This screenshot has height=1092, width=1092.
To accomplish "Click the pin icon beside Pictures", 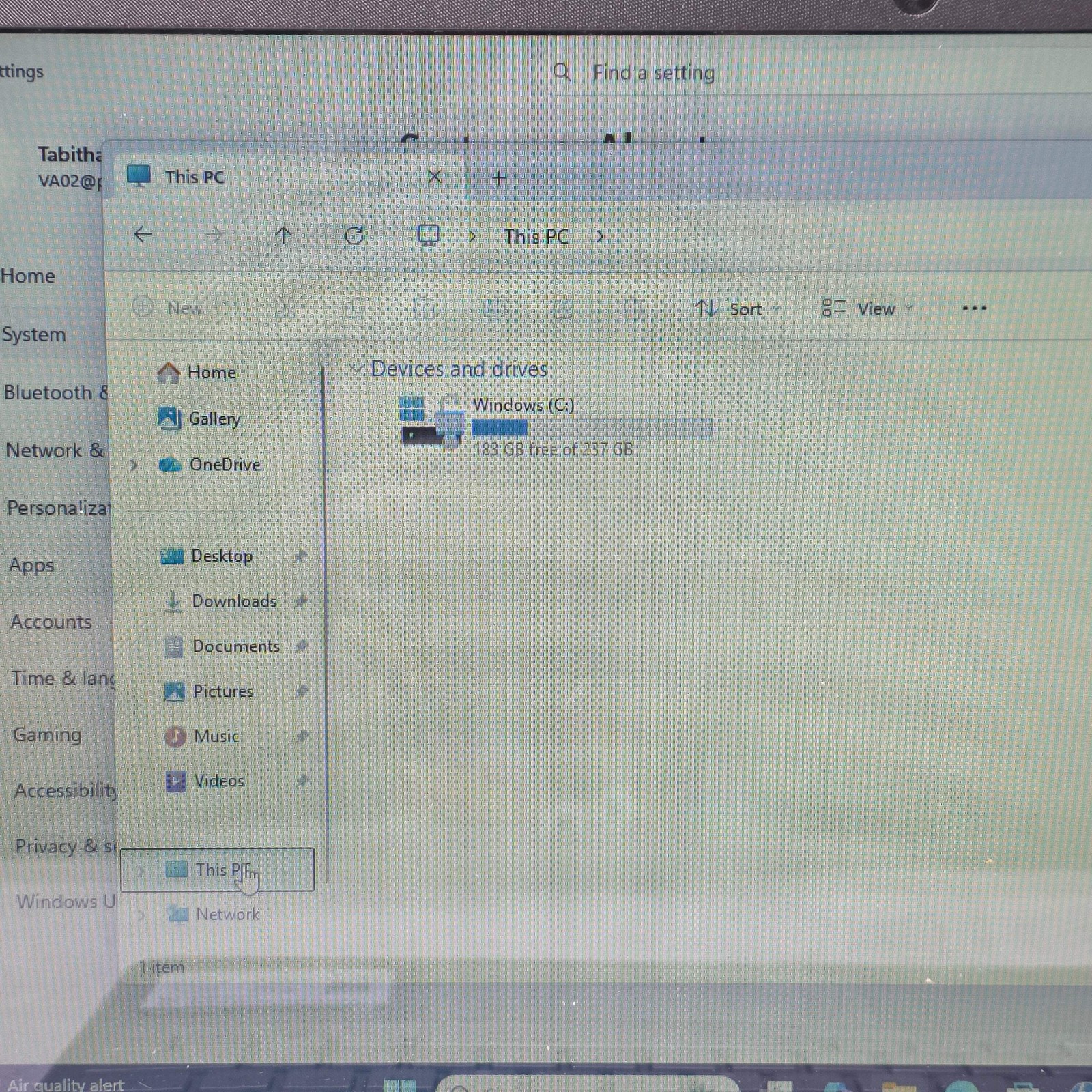I will point(301,691).
